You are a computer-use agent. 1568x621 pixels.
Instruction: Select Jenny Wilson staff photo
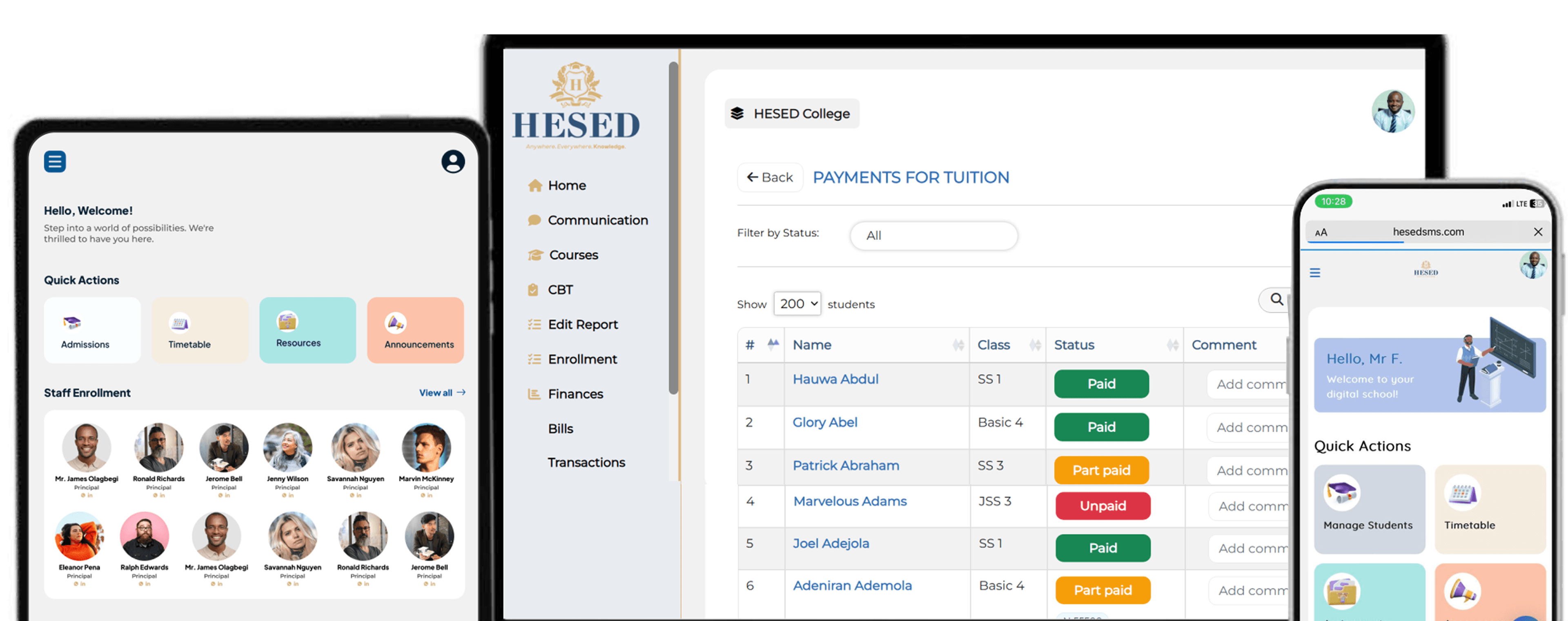287,447
